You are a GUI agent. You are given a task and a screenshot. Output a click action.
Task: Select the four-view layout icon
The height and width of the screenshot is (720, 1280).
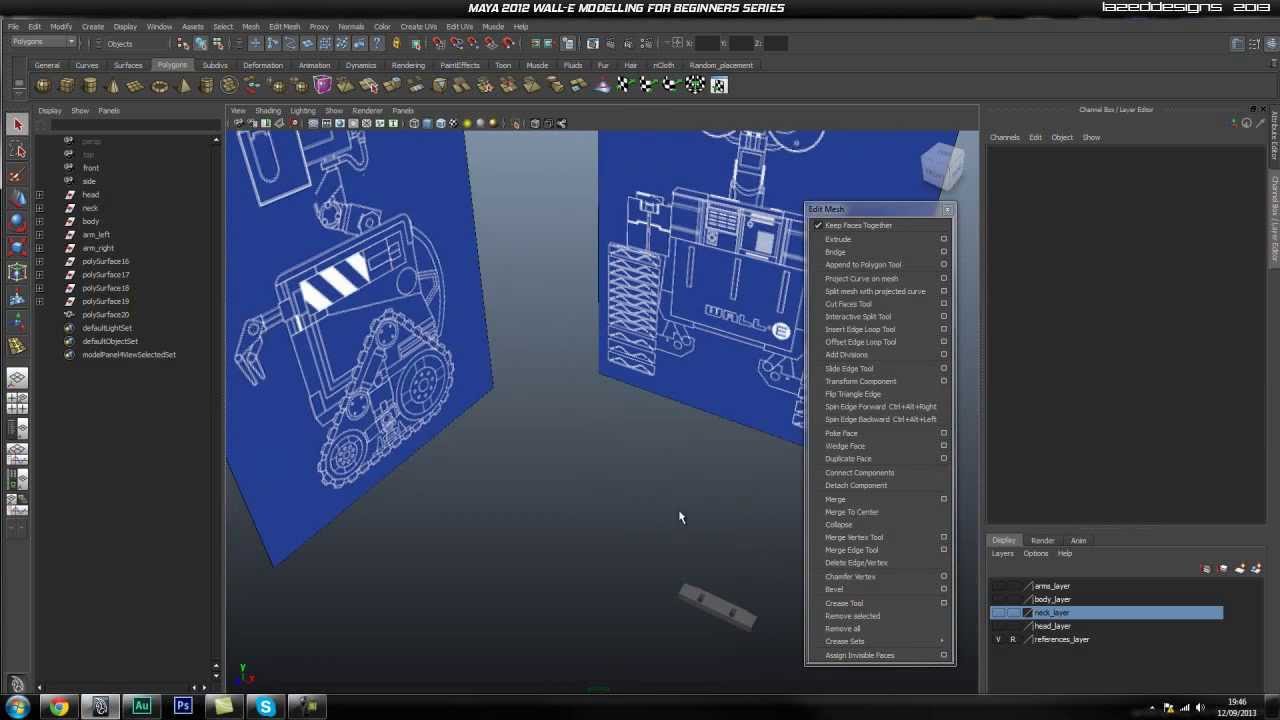17,403
